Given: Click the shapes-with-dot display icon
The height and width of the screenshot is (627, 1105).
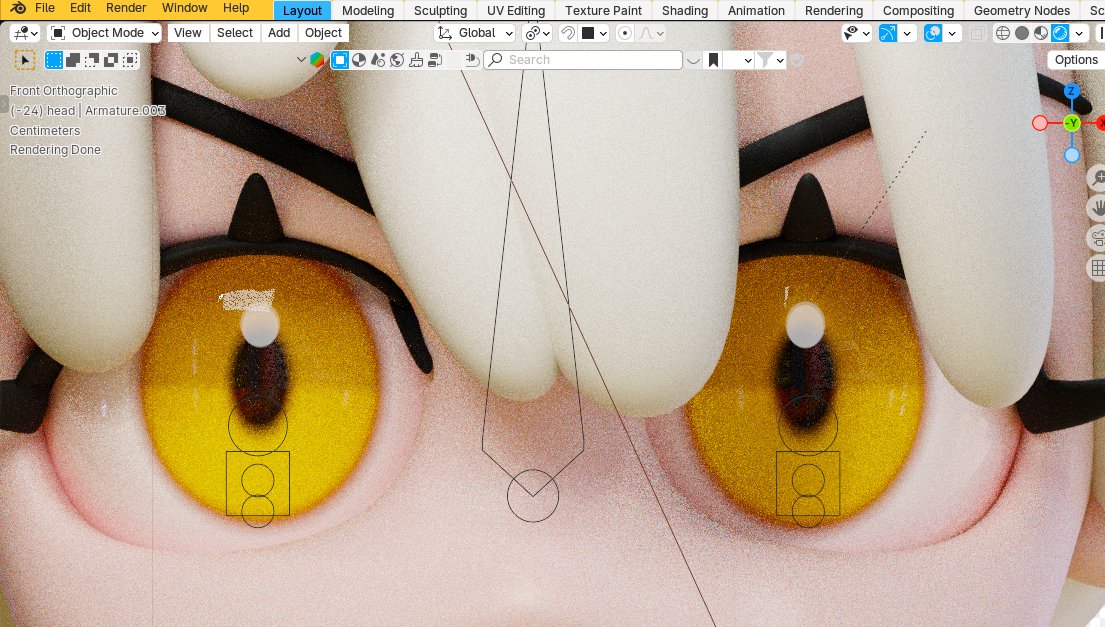Looking at the screenshot, I should [x=378, y=60].
